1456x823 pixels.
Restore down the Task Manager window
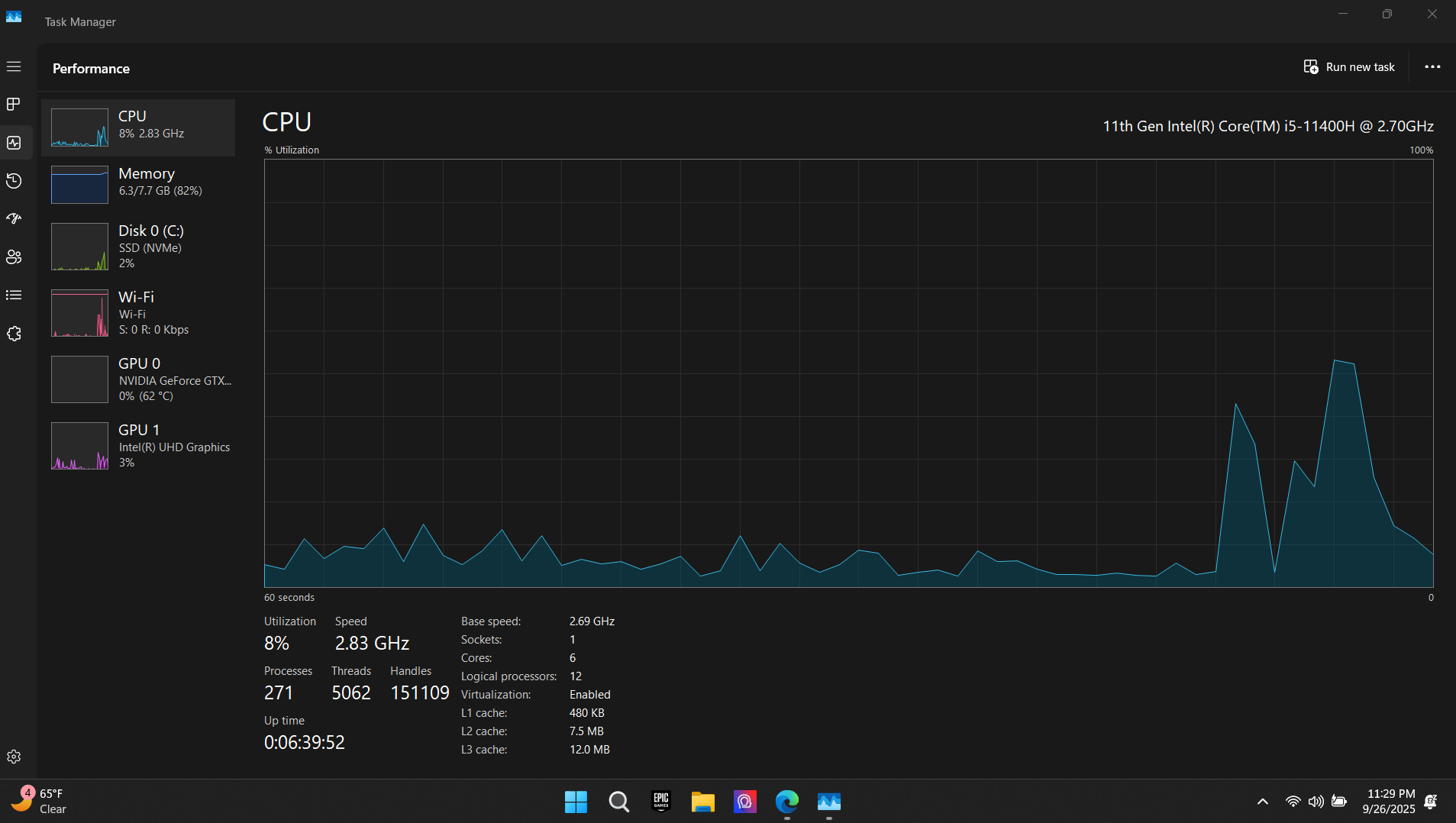(1387, 14)
